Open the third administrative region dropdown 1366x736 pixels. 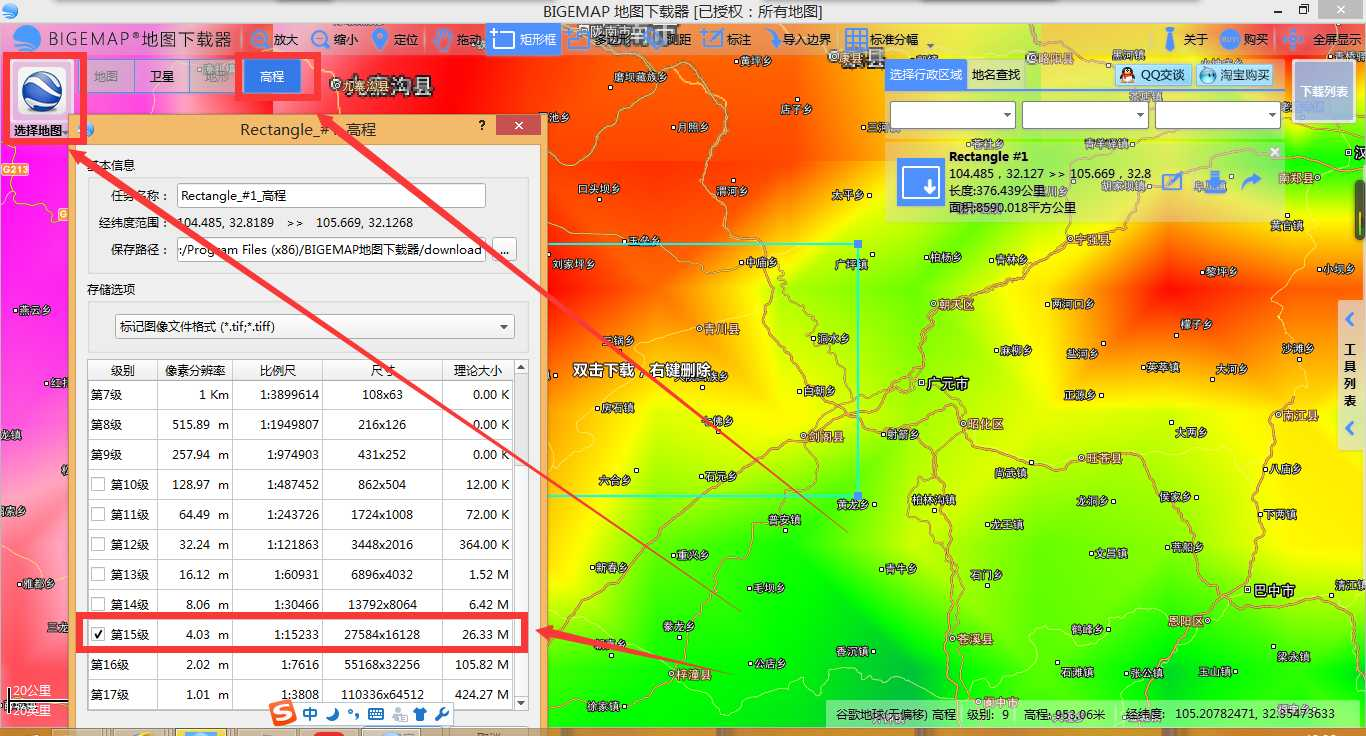[x=1218, y=116]
